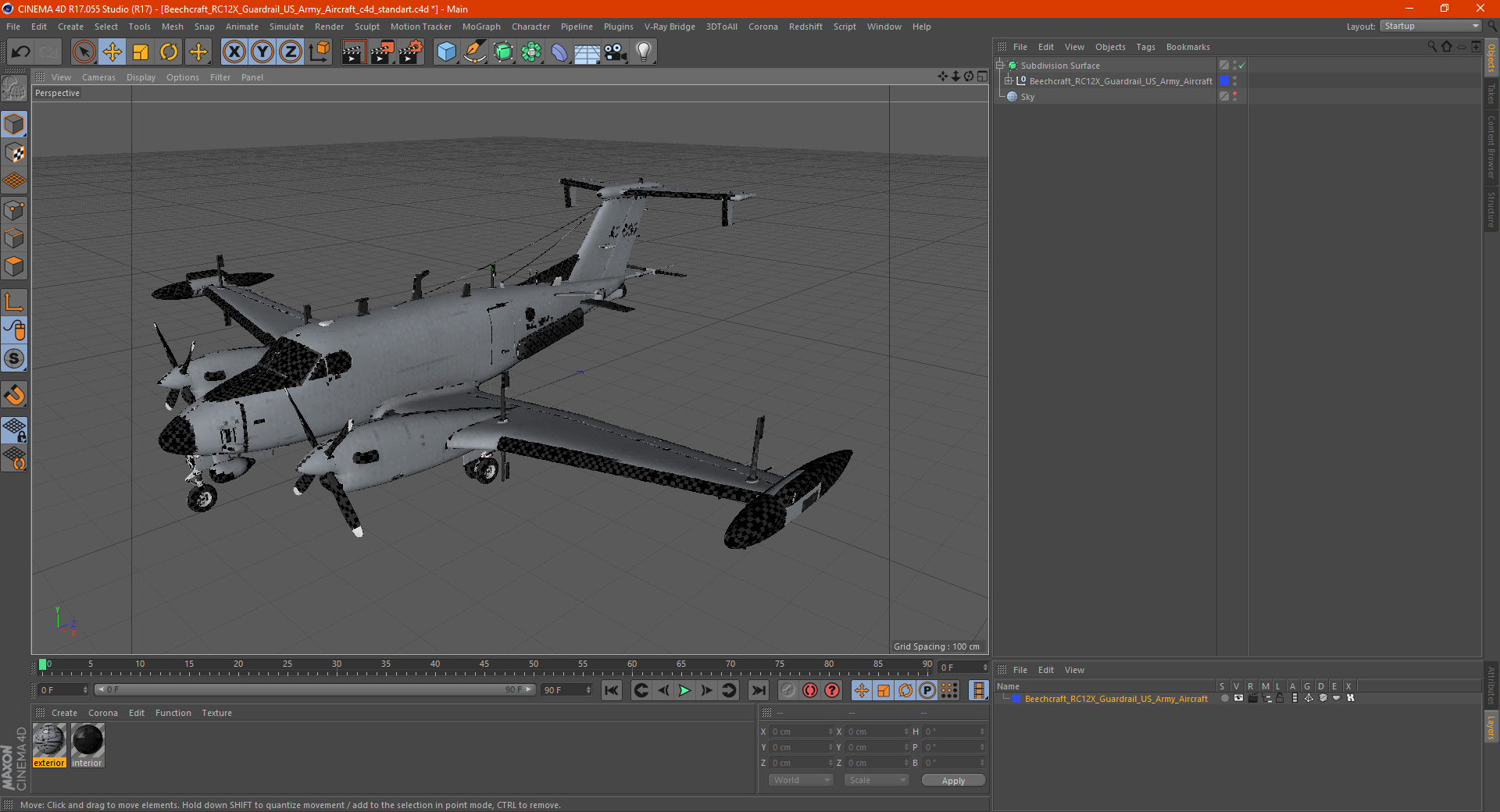Click the timeline frame 45 marker
Image resolution: width=1500 pixels, height=812 pixels.
pyautogui.click(x=484, y=666)
